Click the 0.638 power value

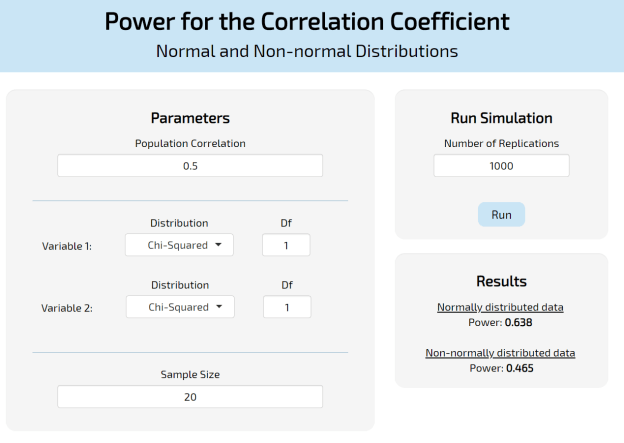point(519,323)
